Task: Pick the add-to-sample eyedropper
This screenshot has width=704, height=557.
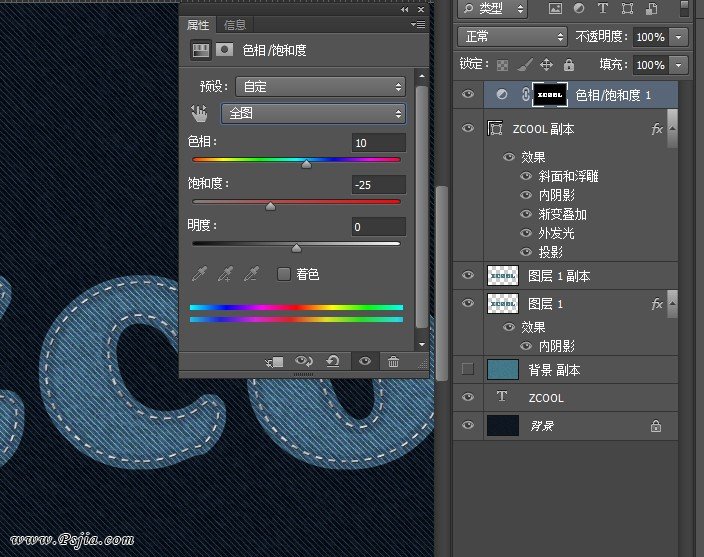Action: click(x=225, y=273)
